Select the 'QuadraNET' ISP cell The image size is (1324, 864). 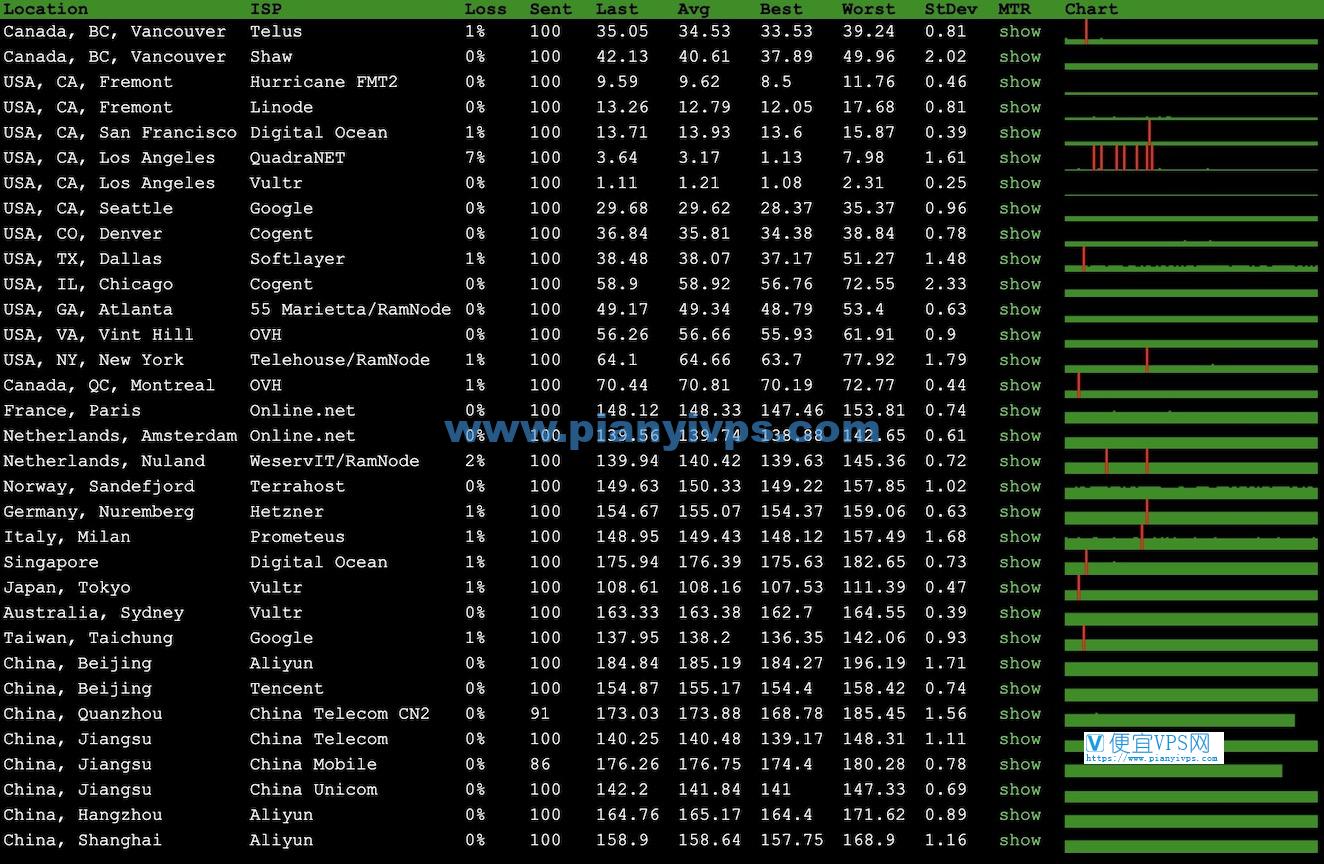[298, 157]
